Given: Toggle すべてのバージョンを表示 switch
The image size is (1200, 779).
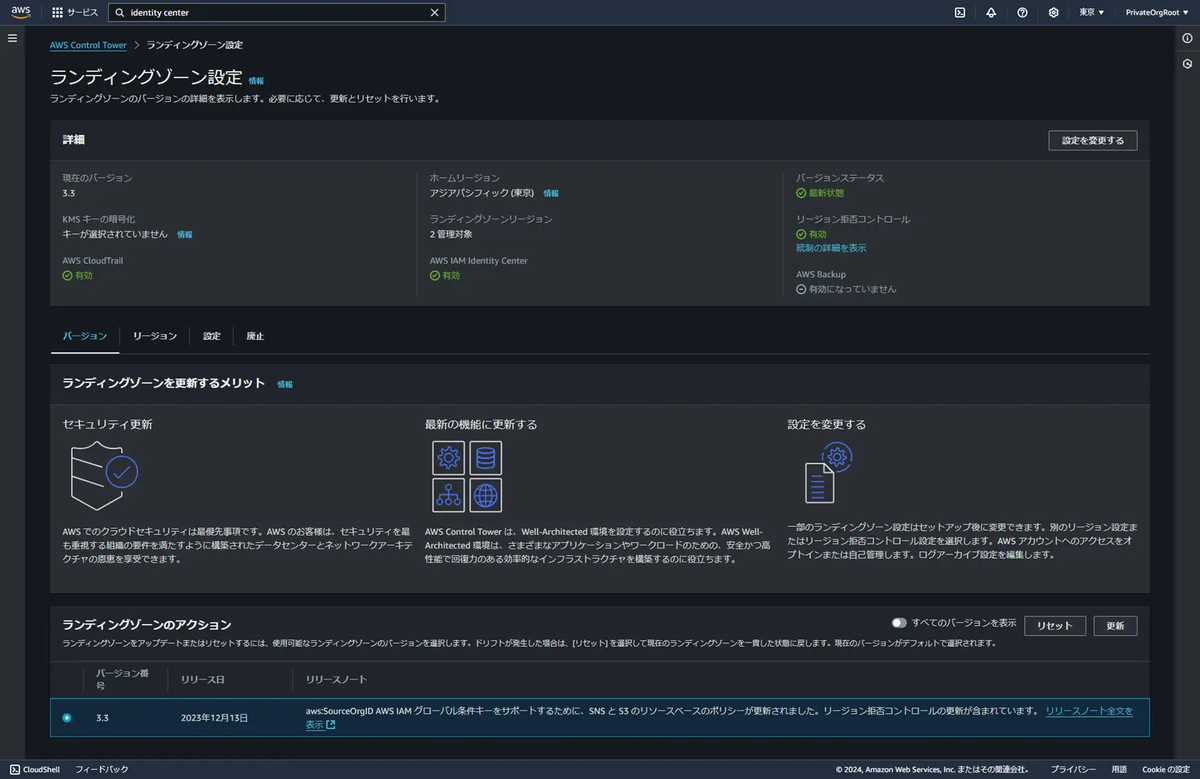Looking at the screenshot, I should tap(899, 623).
